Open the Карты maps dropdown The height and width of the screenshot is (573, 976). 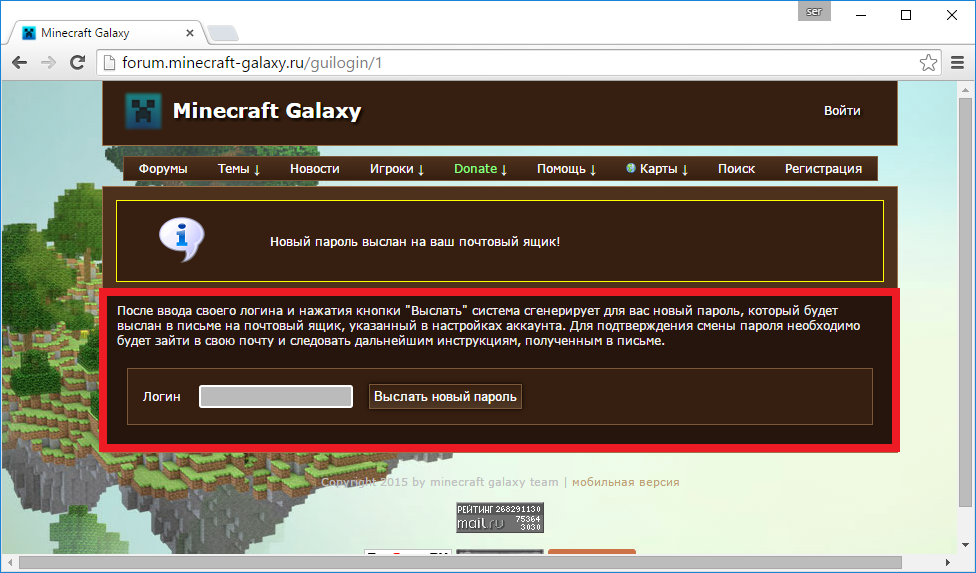(657, 169)
